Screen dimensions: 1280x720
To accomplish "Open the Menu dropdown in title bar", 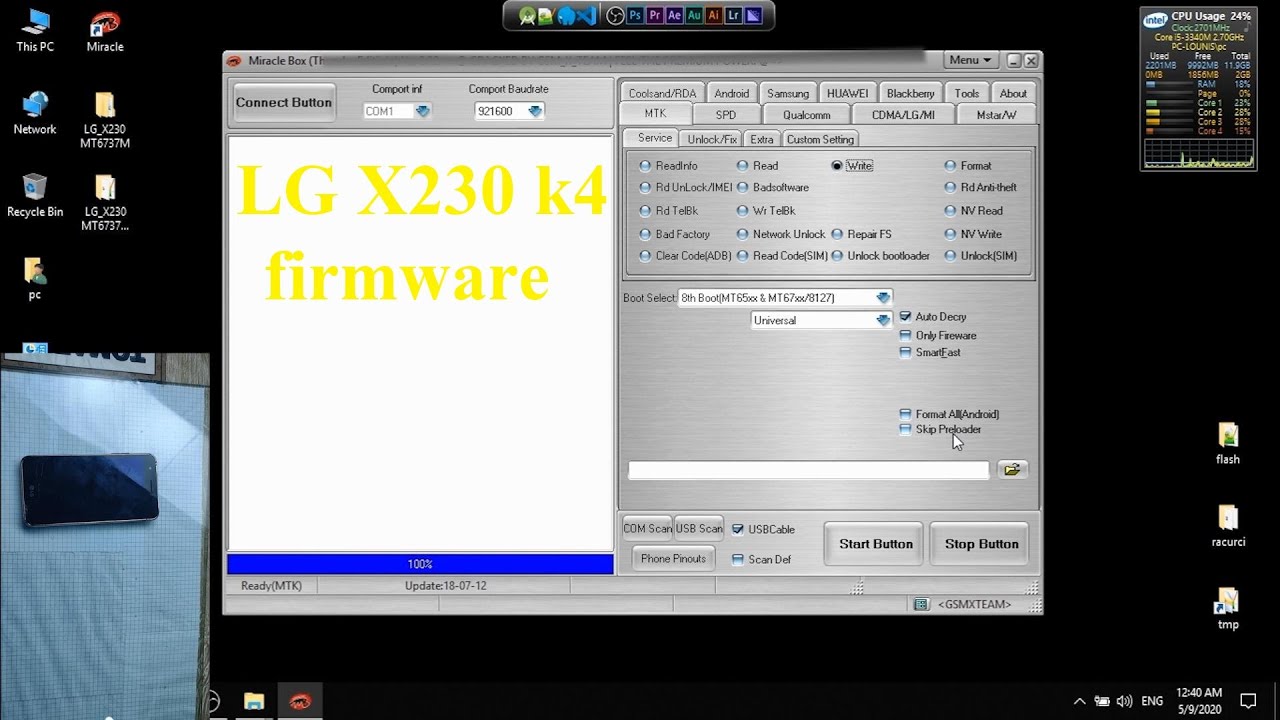I will (x=971, y=60).
